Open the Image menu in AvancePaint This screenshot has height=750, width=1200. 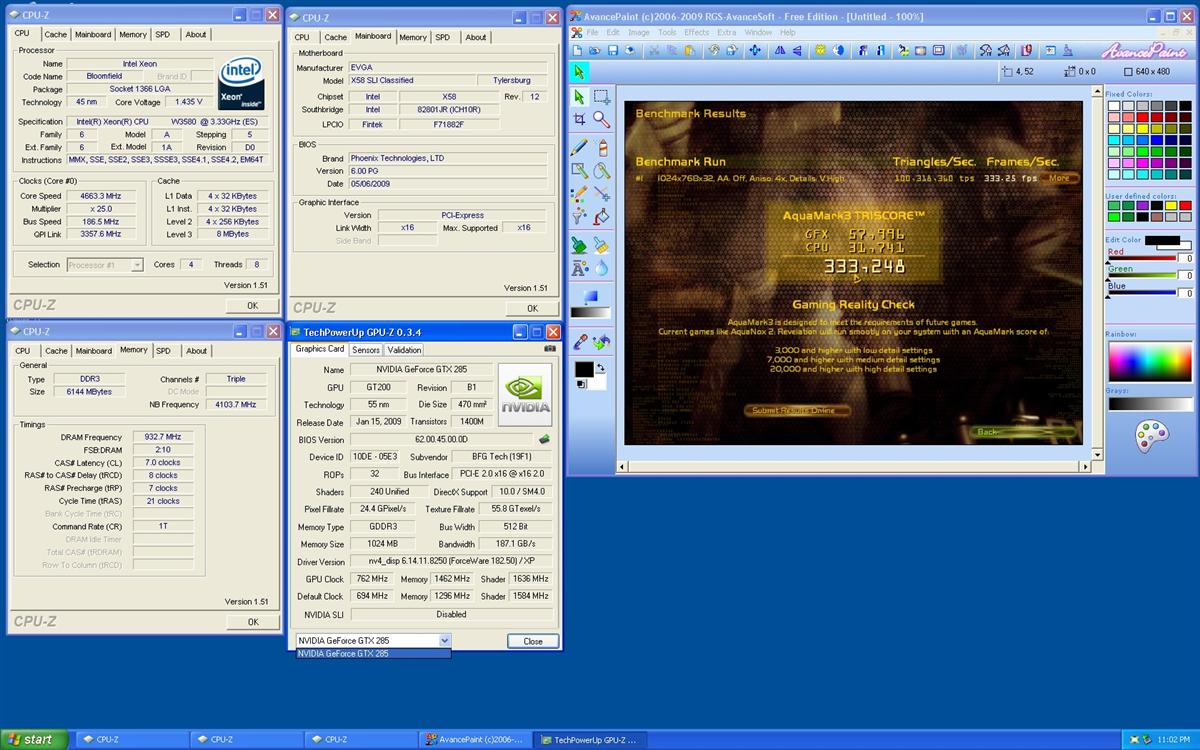(638, 32)
